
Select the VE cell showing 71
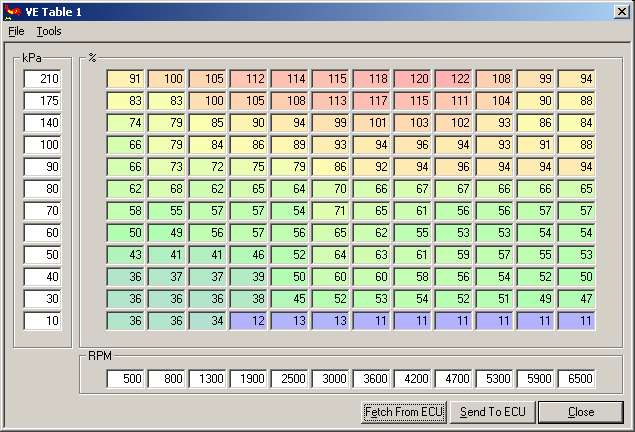(331, 210)
